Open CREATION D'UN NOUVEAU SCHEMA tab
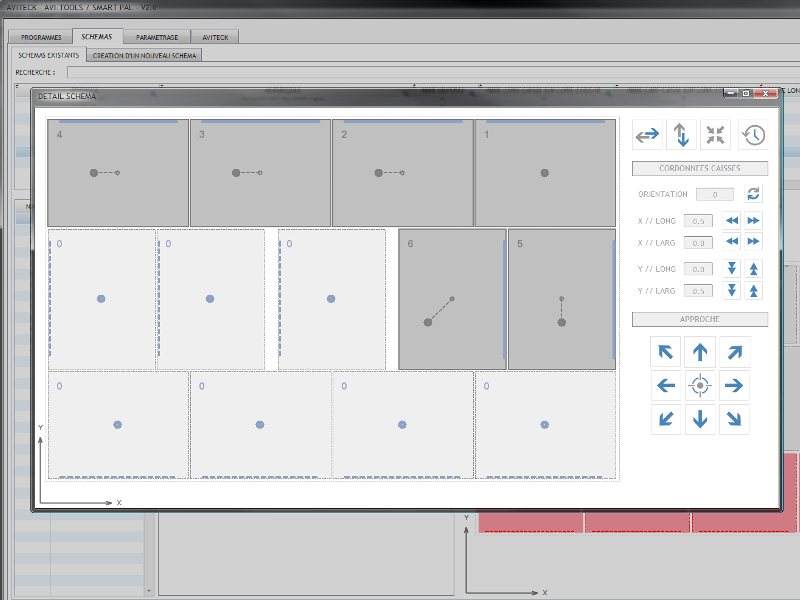Image resolution: width=800 pixels, height=600 pixels. click(x=145, y=55)
